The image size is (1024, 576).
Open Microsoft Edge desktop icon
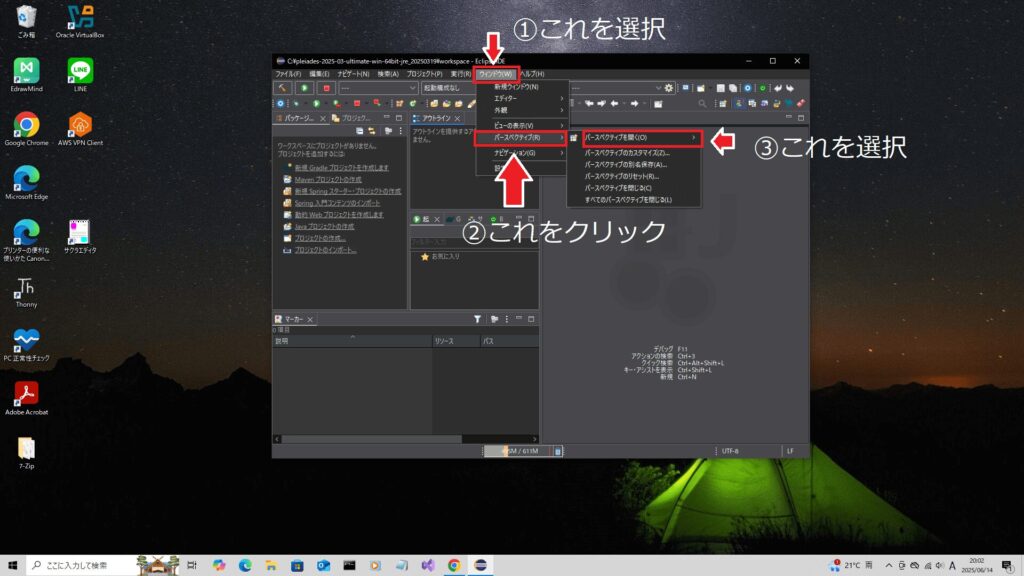point(26,183)
